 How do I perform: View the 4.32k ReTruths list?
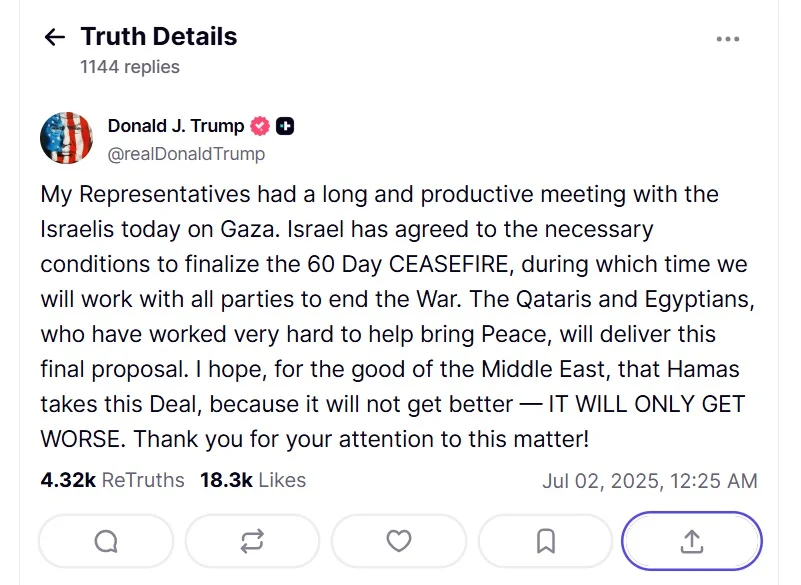(112, 480)
